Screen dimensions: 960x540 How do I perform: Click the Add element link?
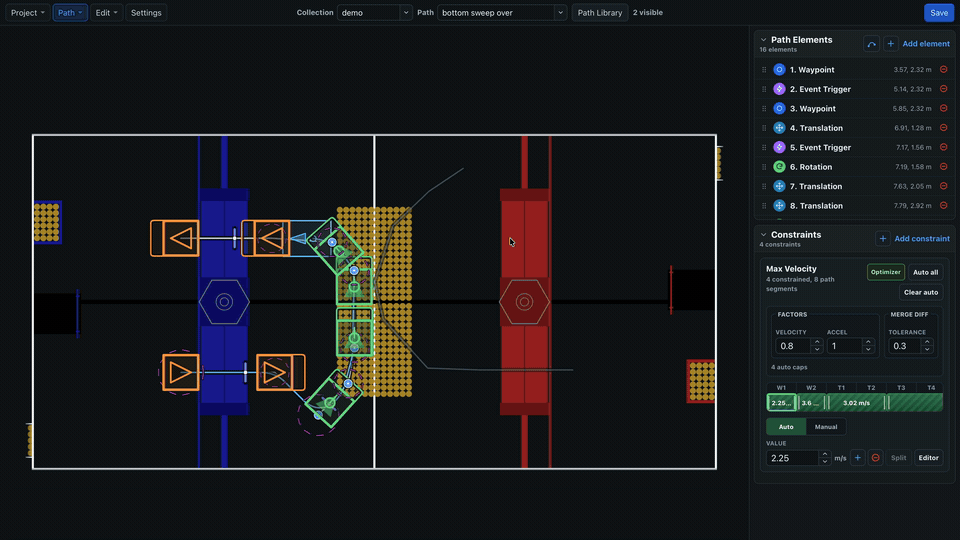coord(926,43)
